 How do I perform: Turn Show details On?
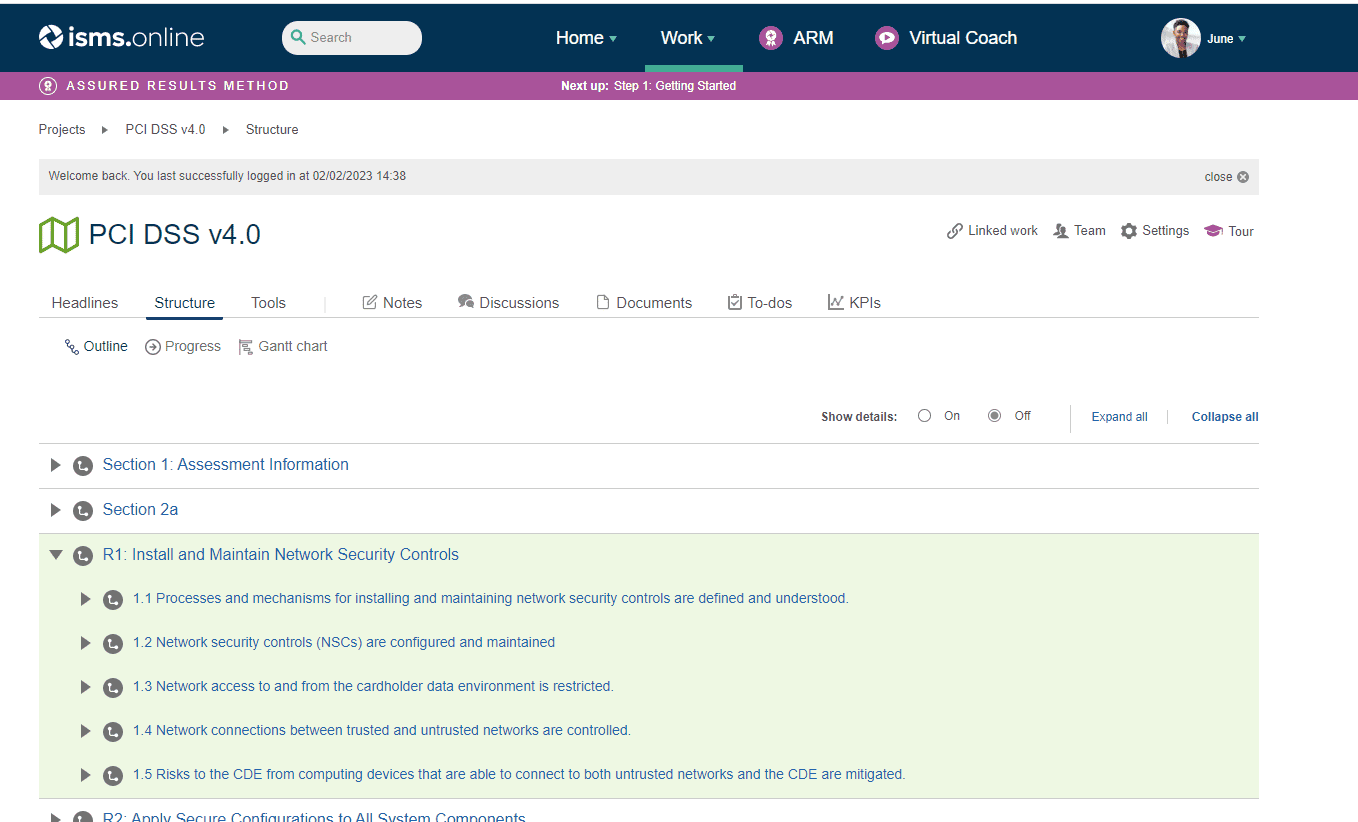click(x=924, y=416)
